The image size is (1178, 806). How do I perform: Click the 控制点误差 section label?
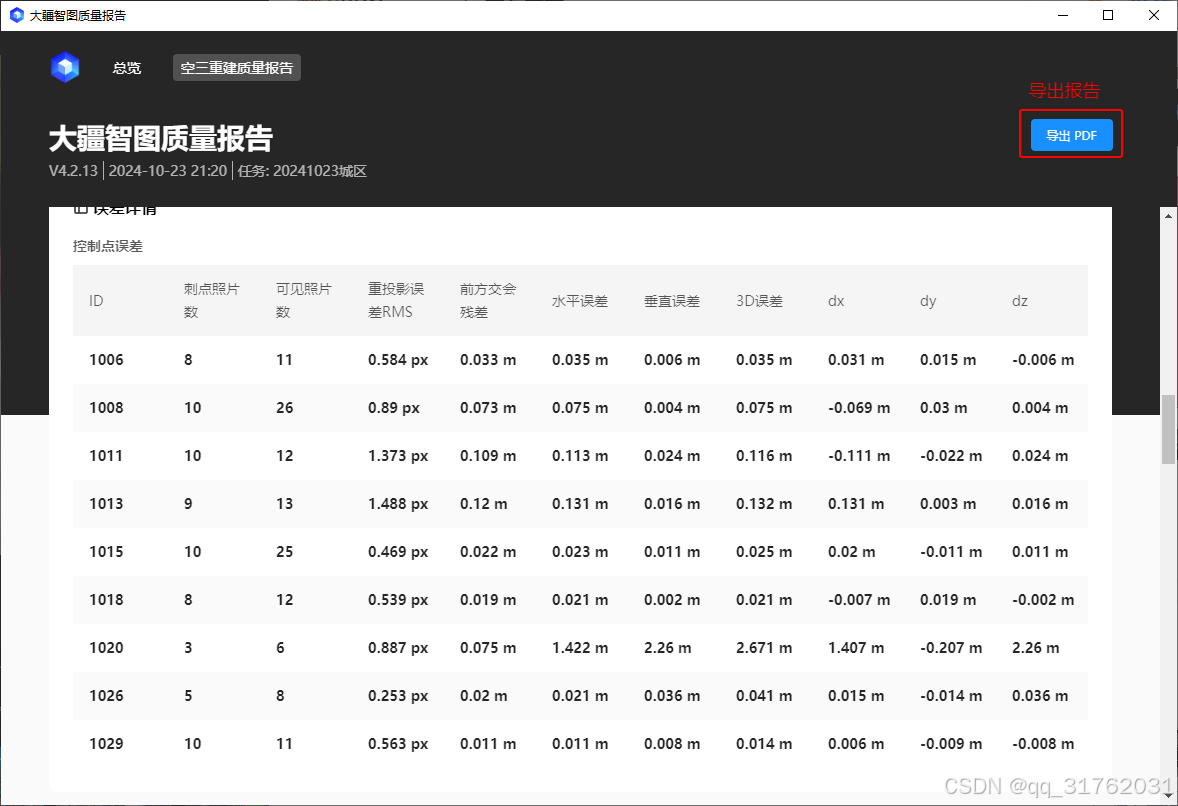tap(107, 246)
